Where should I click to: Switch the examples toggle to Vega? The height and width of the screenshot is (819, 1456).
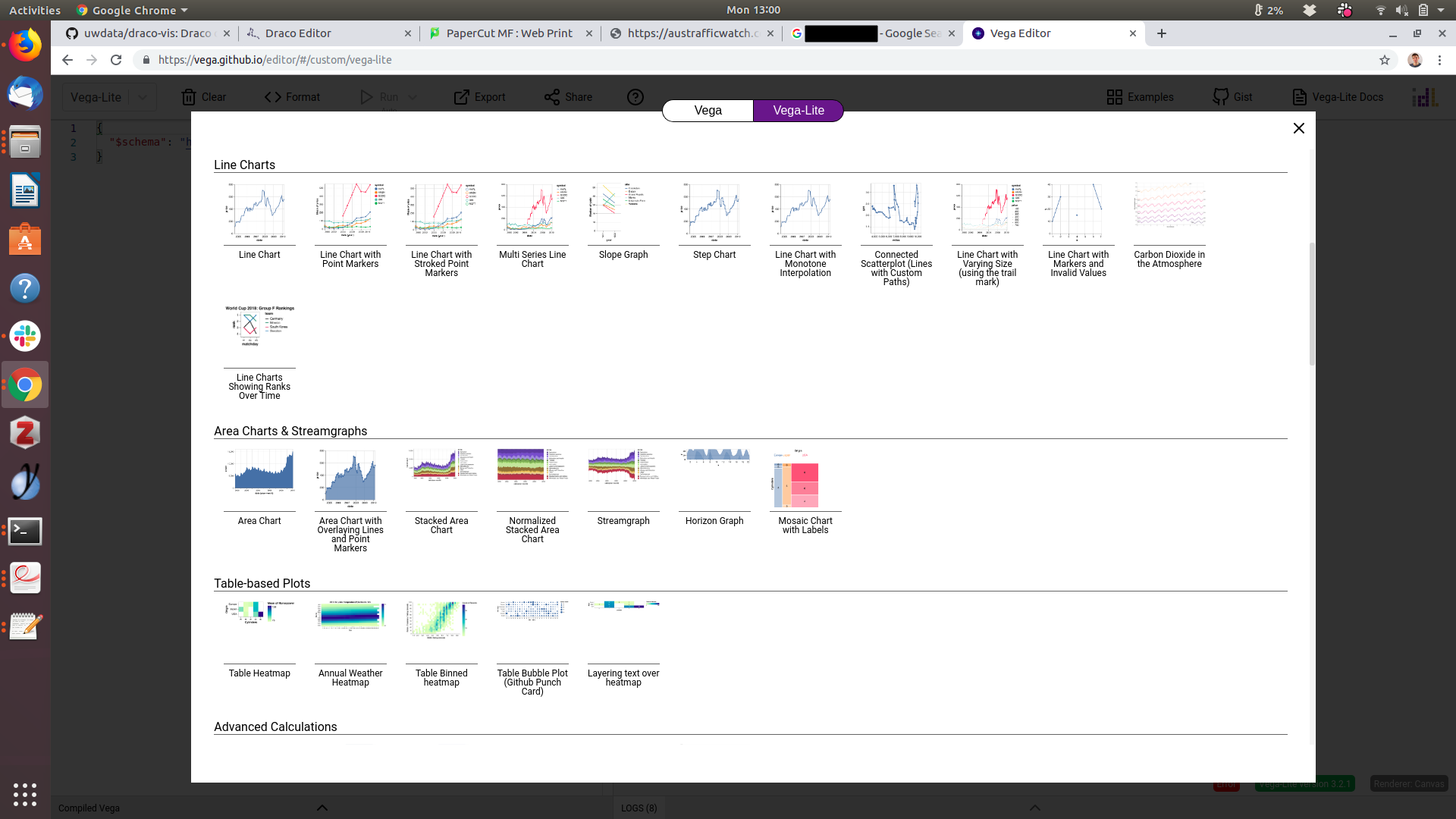click(x=708, y=111)
